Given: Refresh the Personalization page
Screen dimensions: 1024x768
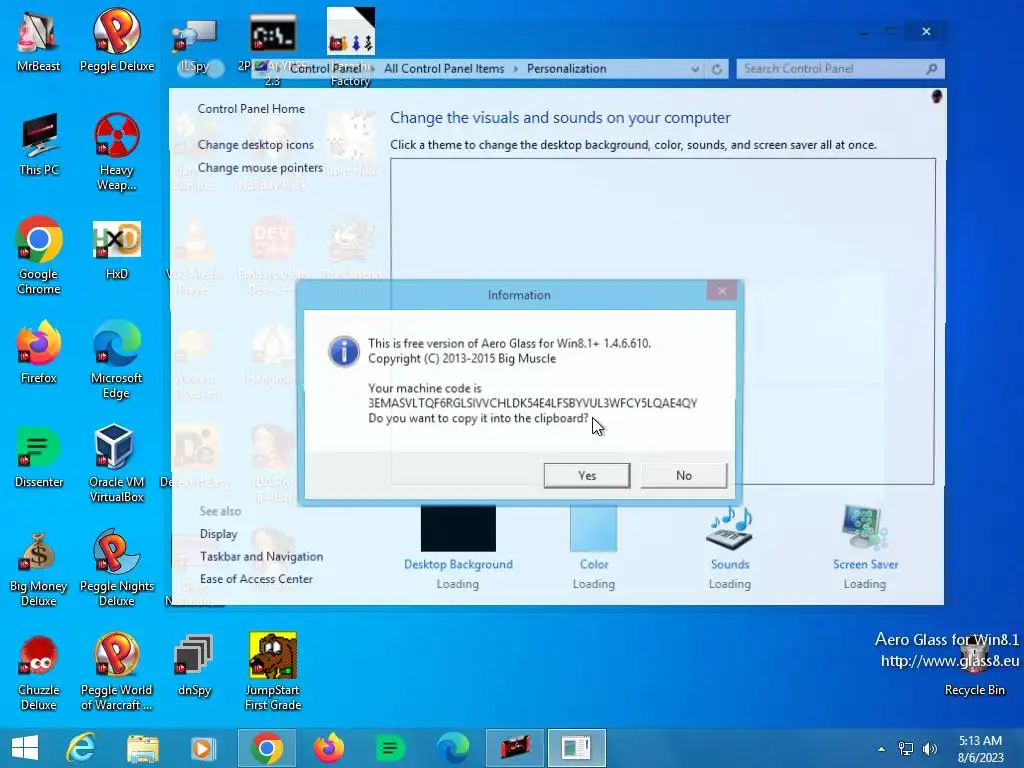Looking at the screenshot, I should [x=716, y=69].
